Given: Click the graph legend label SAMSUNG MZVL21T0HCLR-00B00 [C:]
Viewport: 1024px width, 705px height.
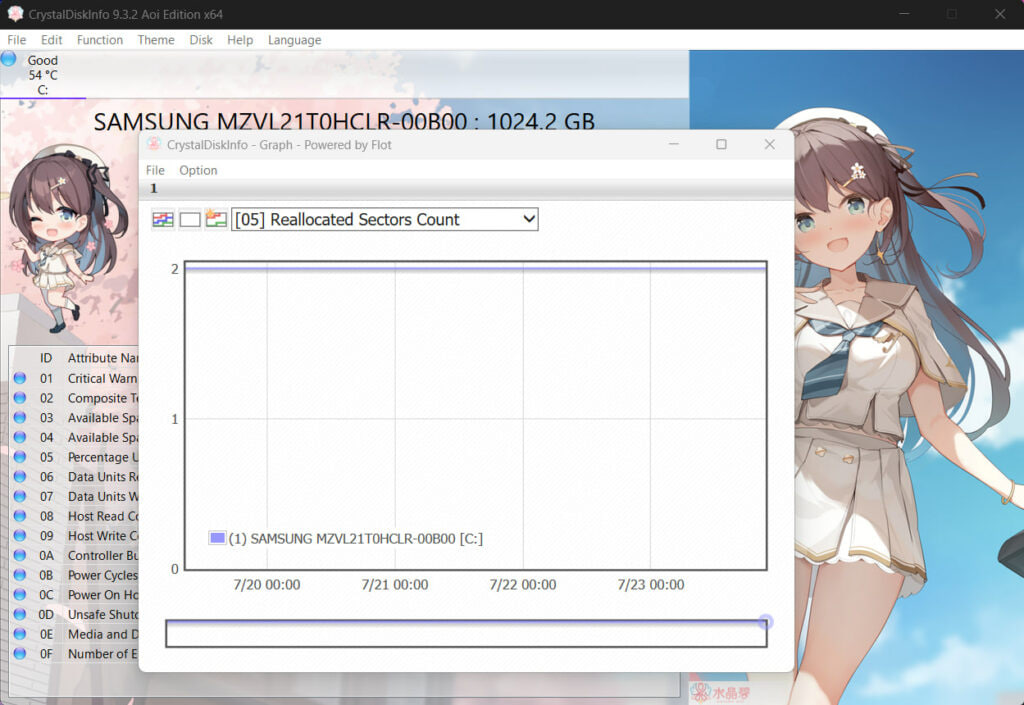Looking at the screenshot, I should tap(356, 539).
